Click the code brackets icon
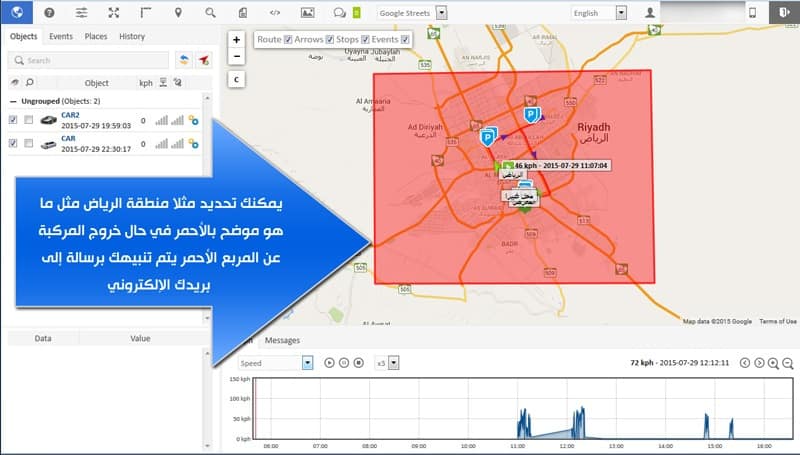Viewport: 800px width, 455px height. pos(275,13)
